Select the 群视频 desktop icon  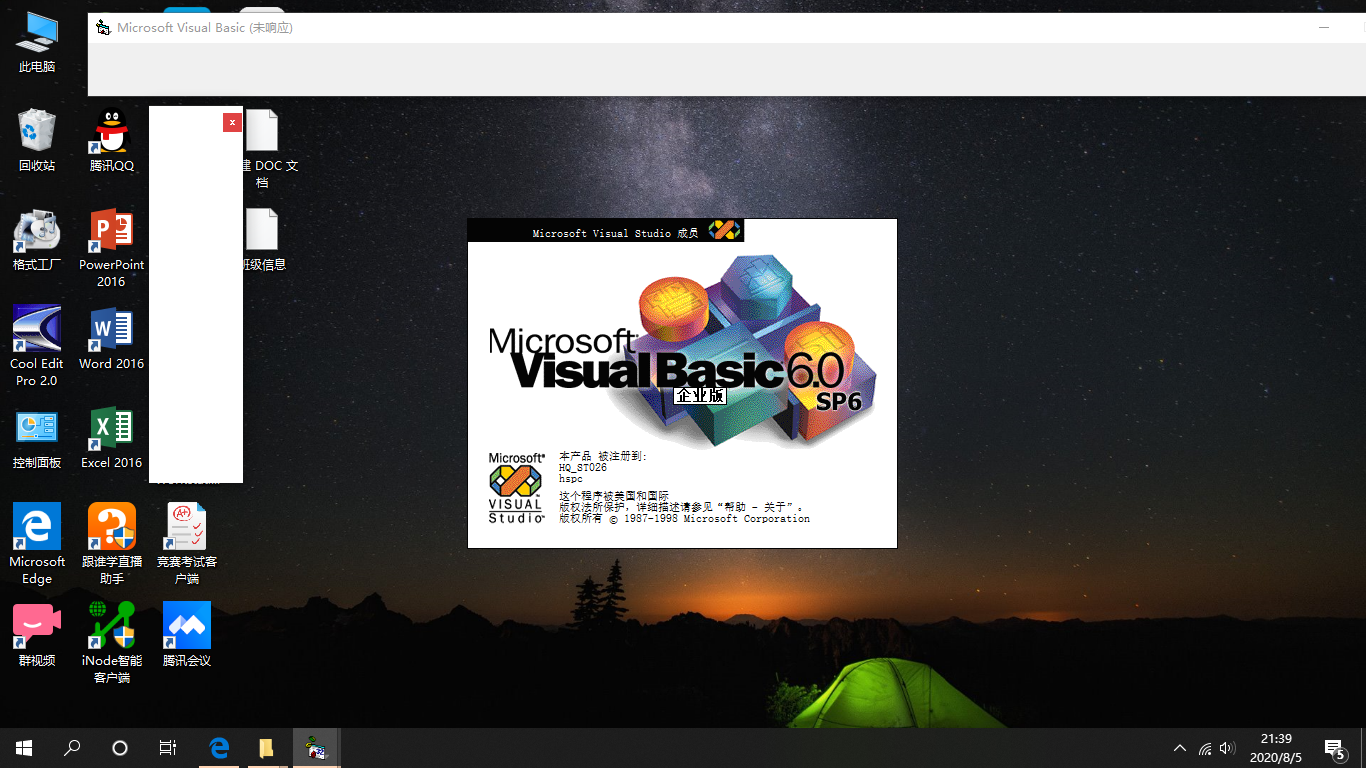(x=37, y=635)
